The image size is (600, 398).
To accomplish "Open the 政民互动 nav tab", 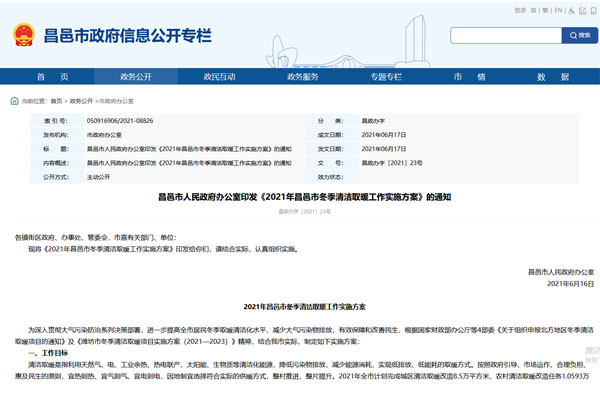I will [219, 77].
